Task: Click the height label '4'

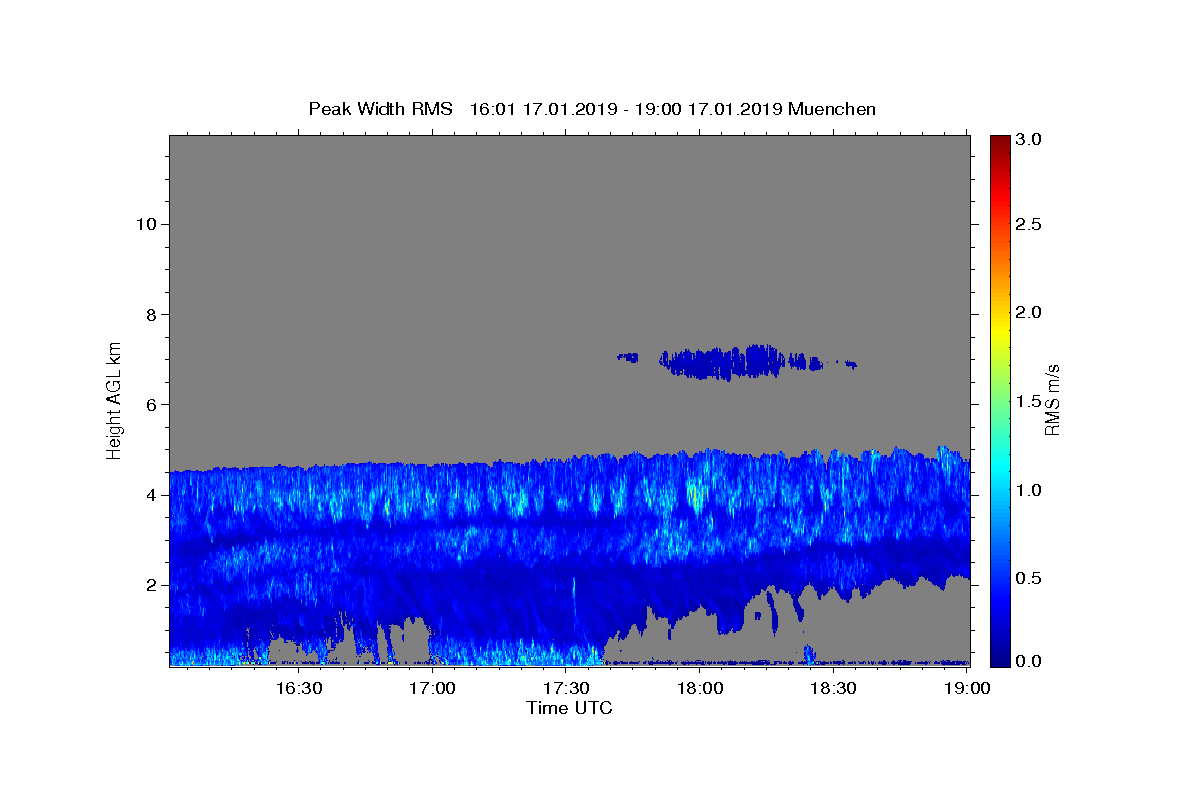Action: point(149,495)
